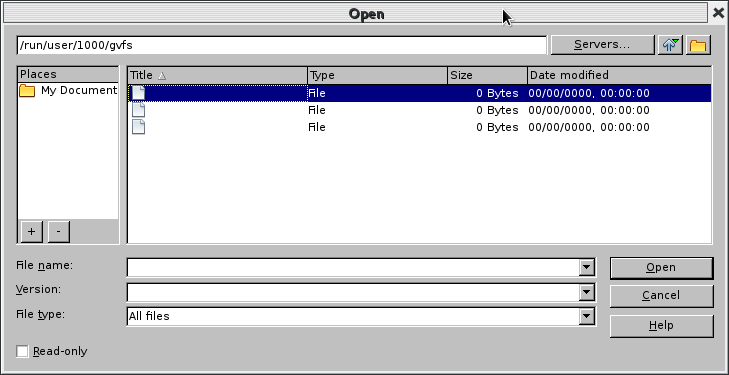Click the Help button
Viewport: 729px width, 375px height.
click(x=661, y=326)
